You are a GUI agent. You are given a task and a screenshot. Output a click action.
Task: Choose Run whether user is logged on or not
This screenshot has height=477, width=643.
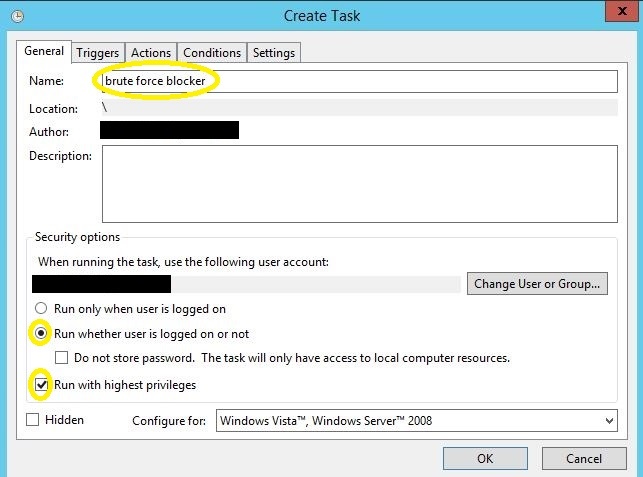coord(41,333)
